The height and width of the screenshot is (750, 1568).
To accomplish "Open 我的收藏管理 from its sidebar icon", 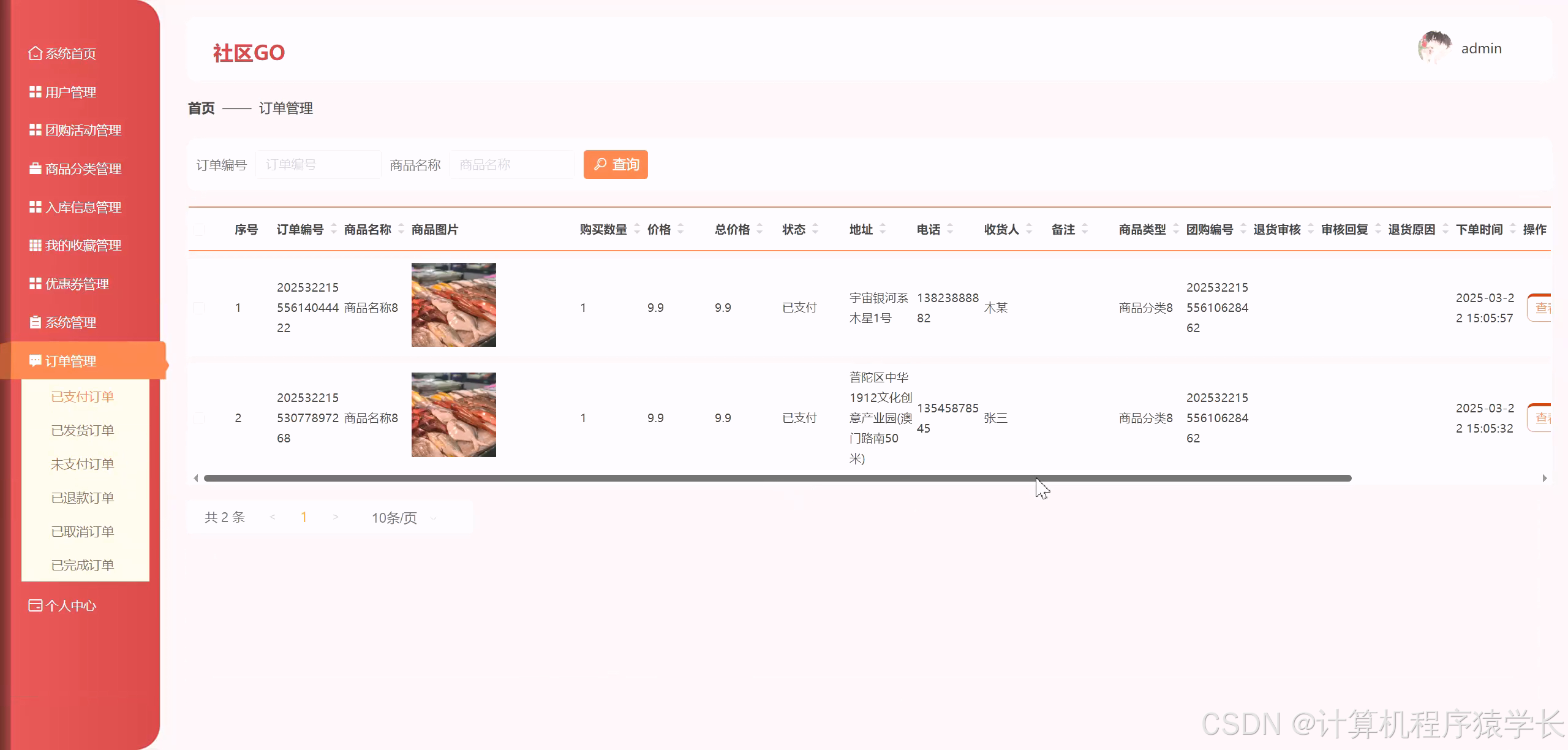I will pyautogui.click(x=35, y=245).
